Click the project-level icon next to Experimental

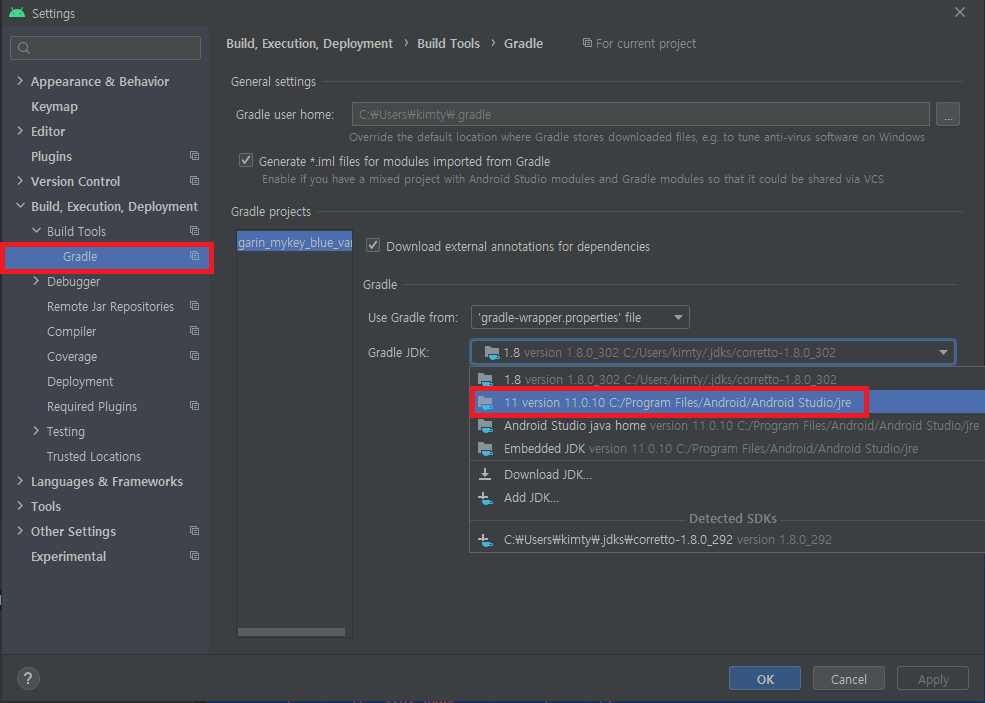(x=195, y=557)
